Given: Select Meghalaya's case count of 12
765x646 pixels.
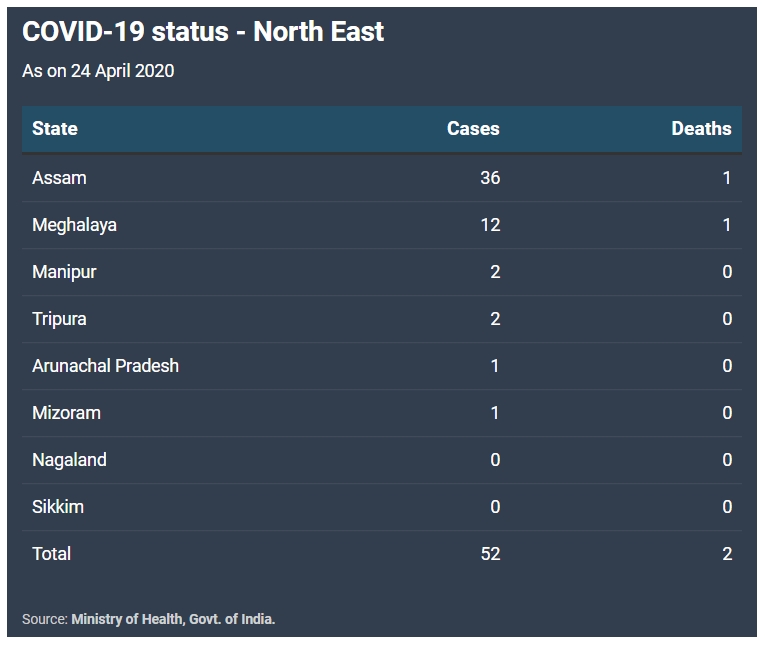Looking at the screenshot, I should point(489,225).
